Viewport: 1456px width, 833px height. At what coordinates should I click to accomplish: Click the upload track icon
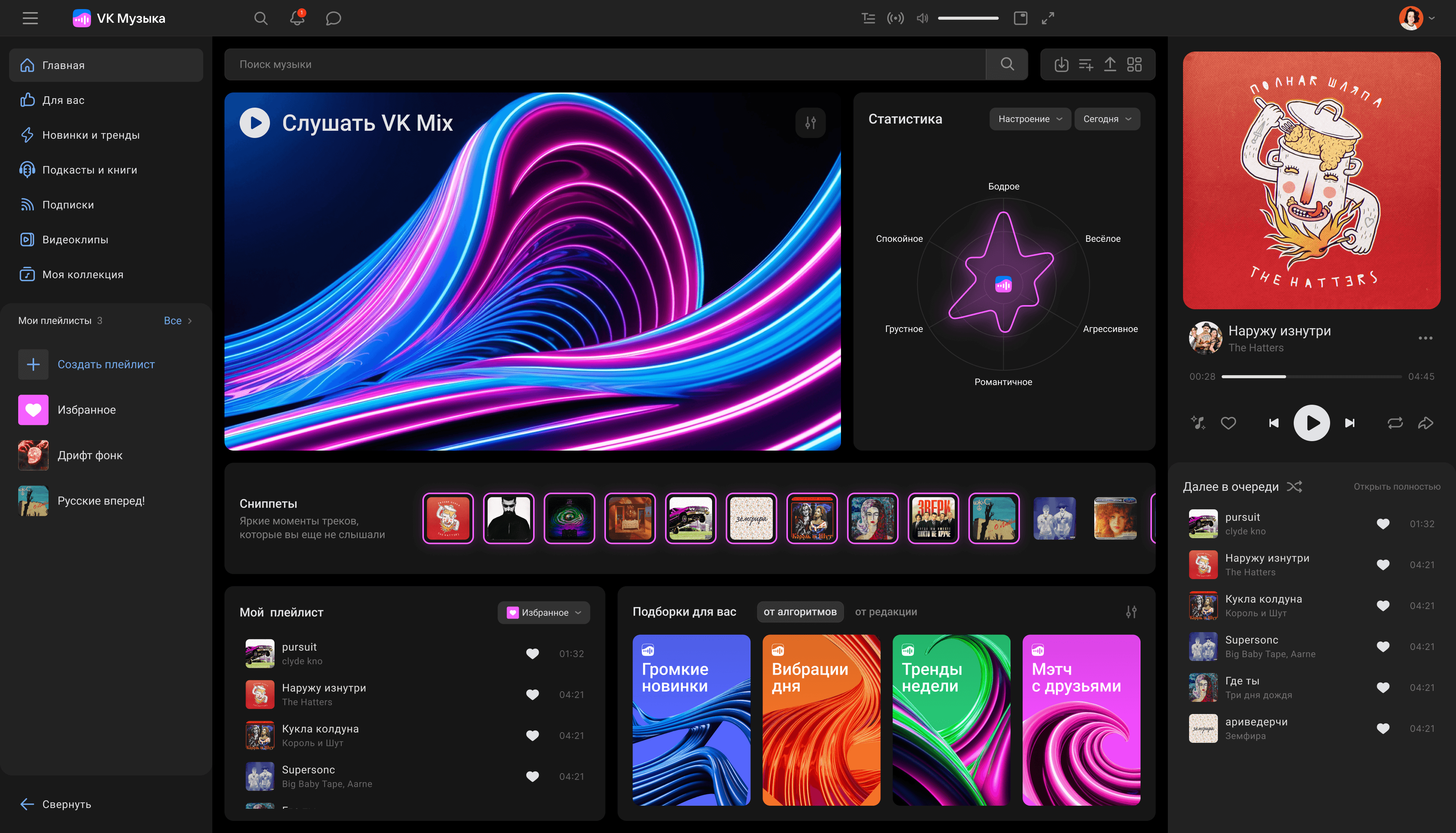click(1110, 65)
